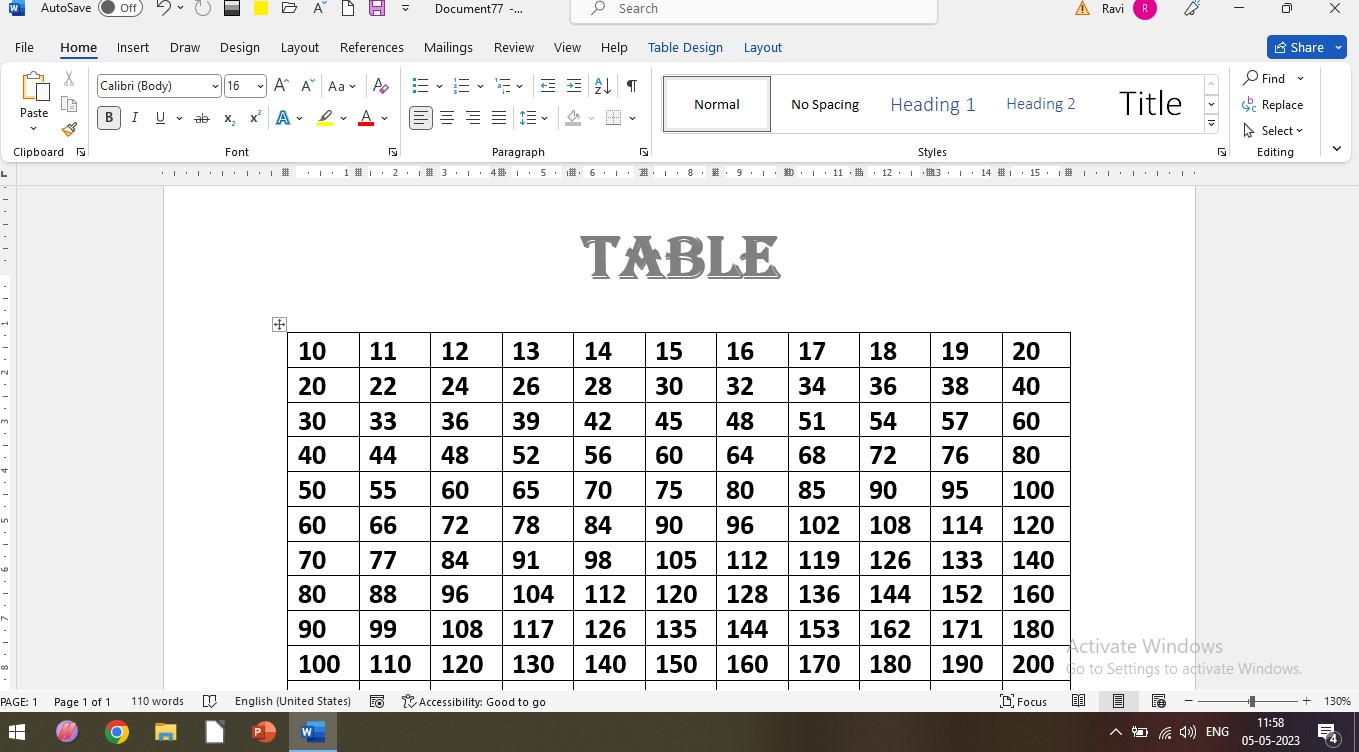Open Web Layout view in status bar

pos(1158,702)
